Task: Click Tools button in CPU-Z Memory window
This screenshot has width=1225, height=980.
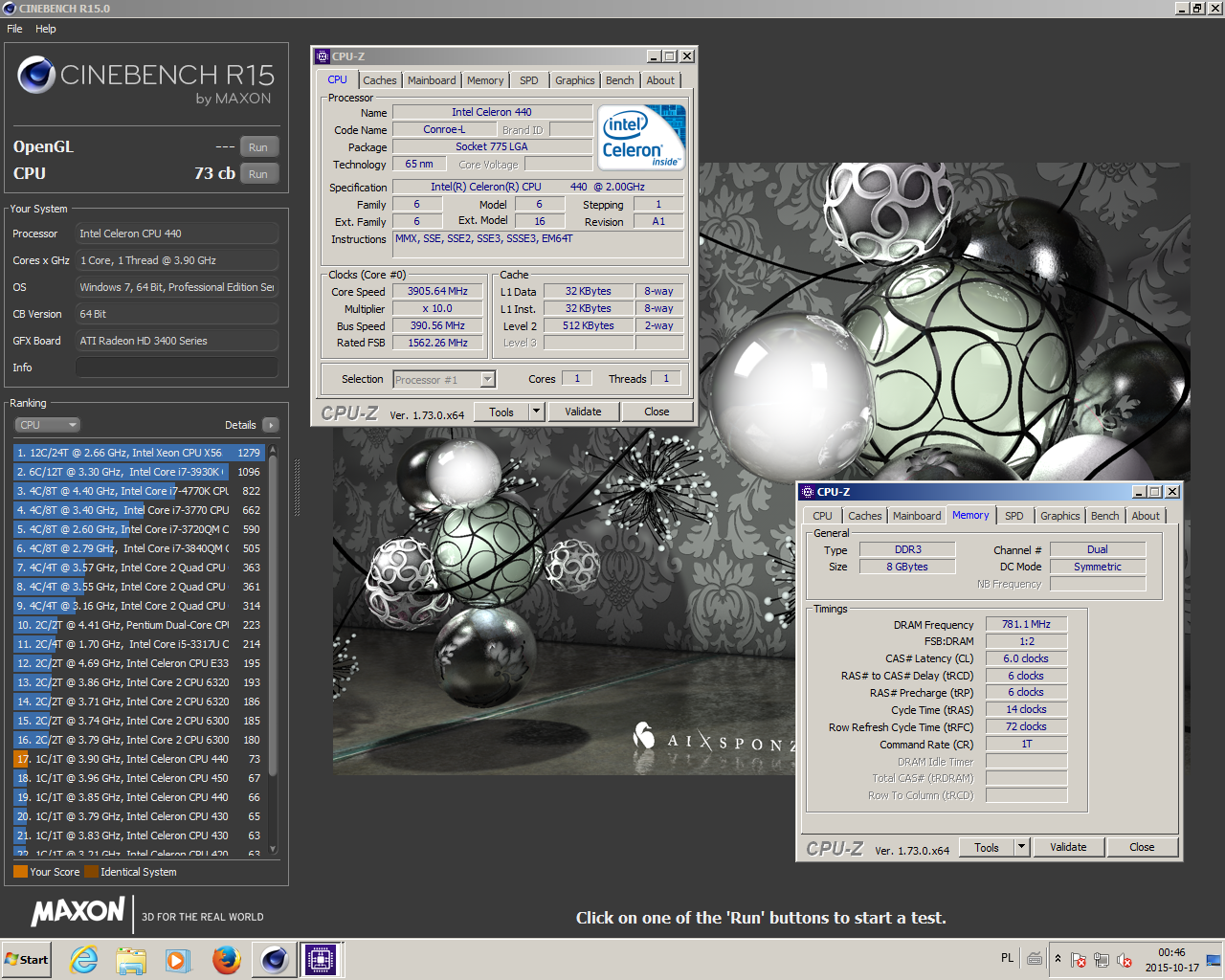Action: [x=987, y=847]
